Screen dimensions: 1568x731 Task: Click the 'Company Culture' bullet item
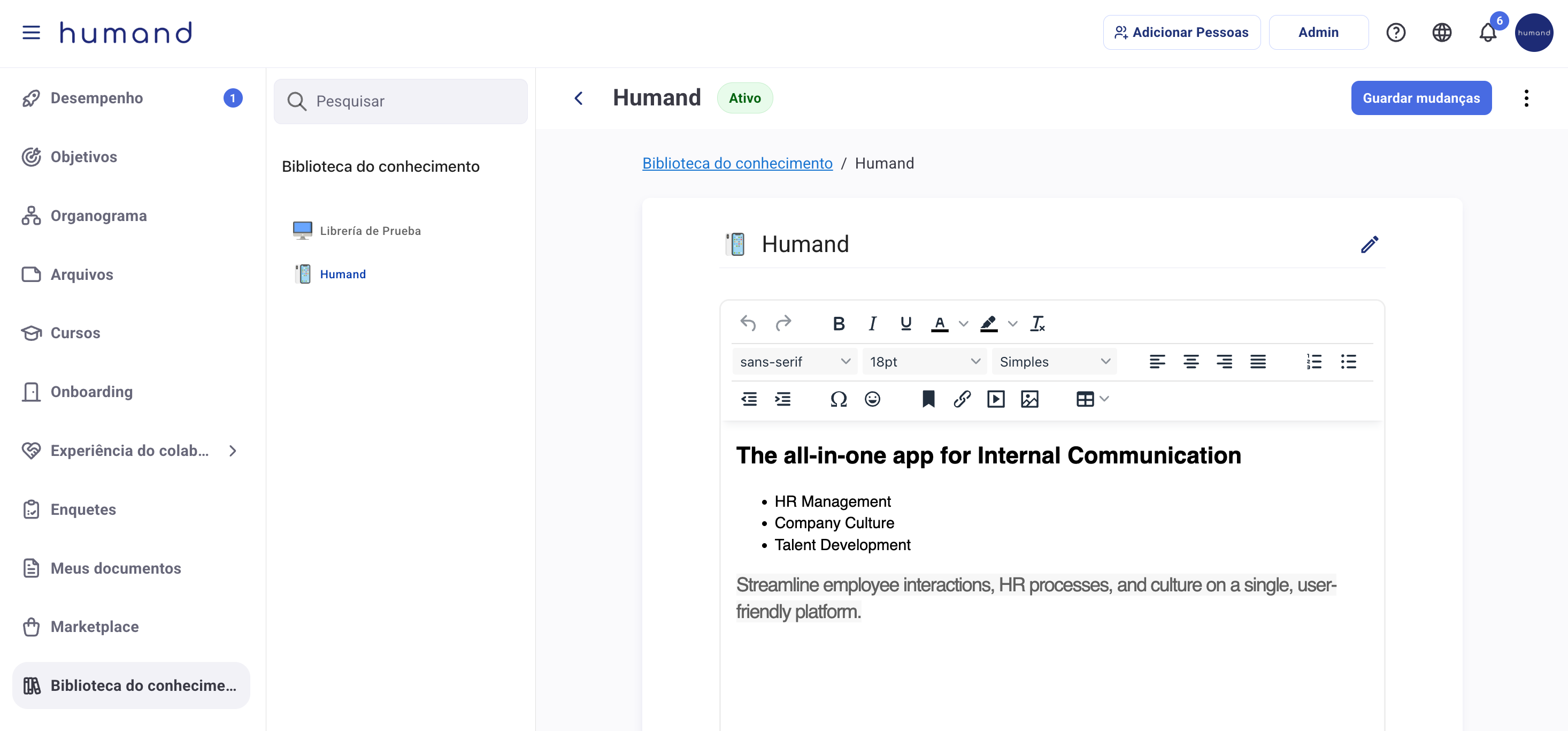pyautogui.click(x=833, y=523)
